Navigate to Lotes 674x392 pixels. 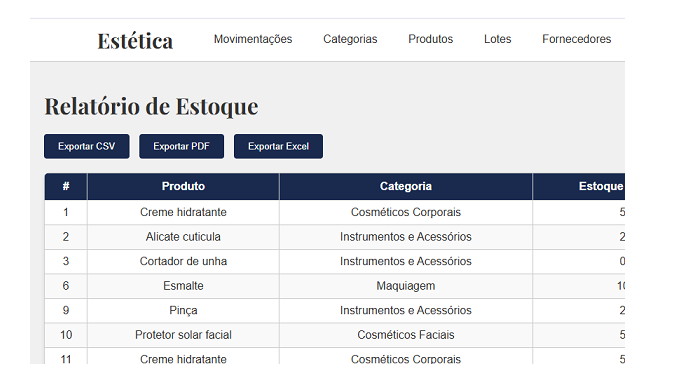[x=497, y=39]
